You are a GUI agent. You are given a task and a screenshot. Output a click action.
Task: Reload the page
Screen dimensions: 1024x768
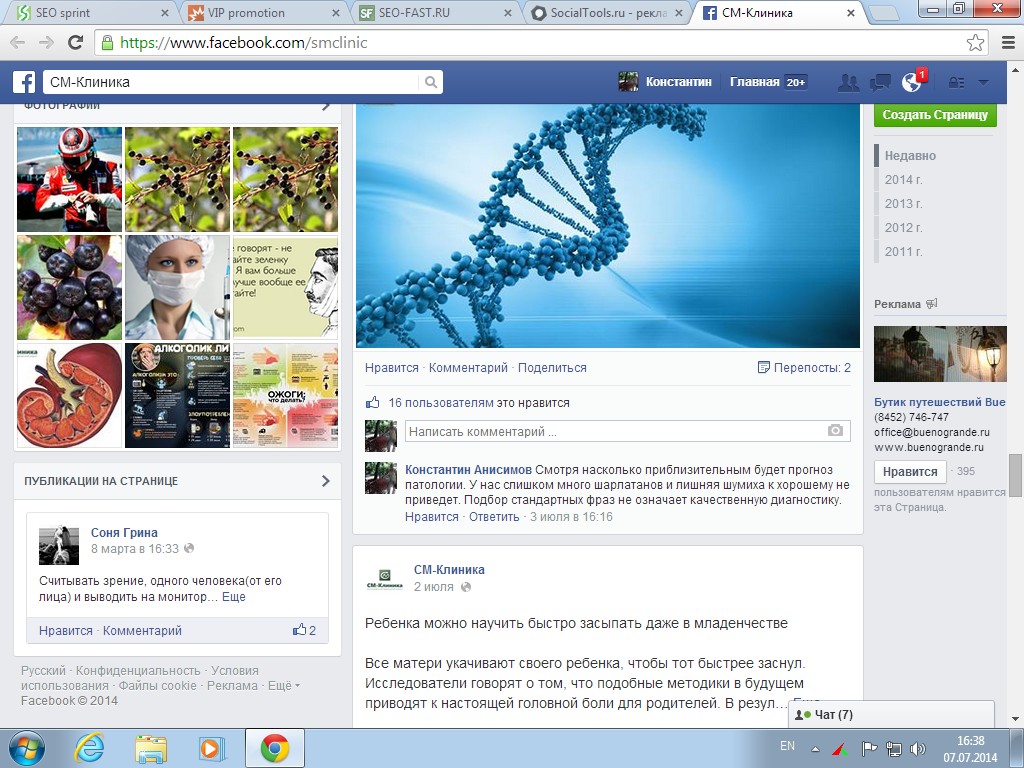pos(76,42)
